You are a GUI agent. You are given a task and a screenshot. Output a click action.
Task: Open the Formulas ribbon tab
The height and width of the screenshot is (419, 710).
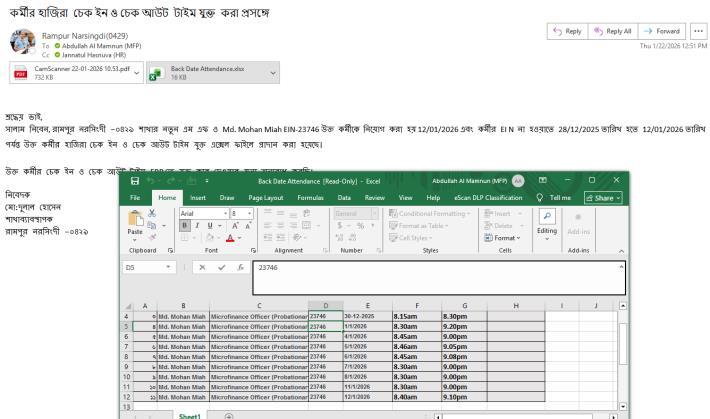pos(308,198)
